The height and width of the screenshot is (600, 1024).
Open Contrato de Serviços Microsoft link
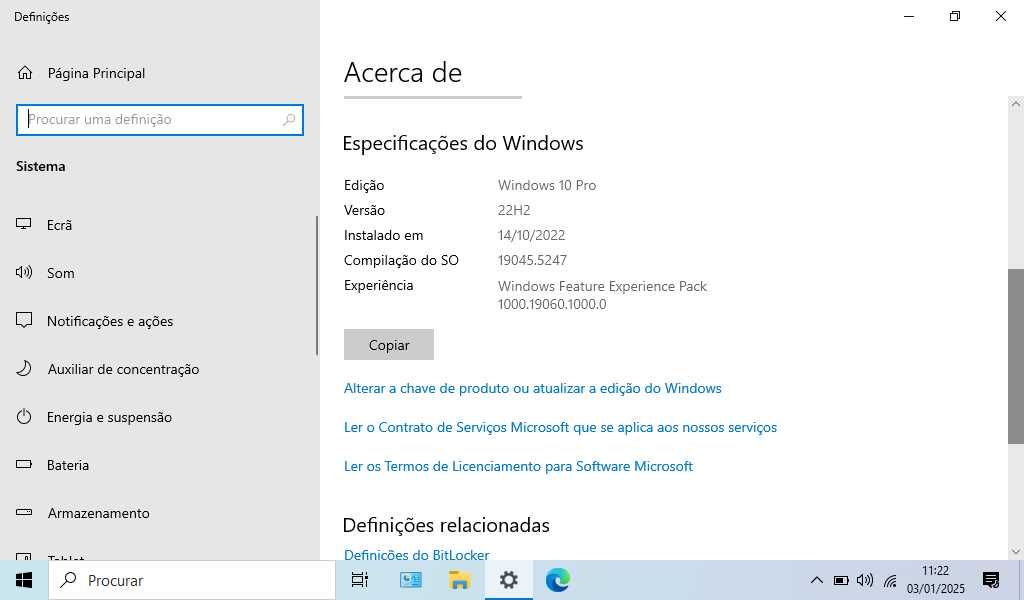coord(560,428)
